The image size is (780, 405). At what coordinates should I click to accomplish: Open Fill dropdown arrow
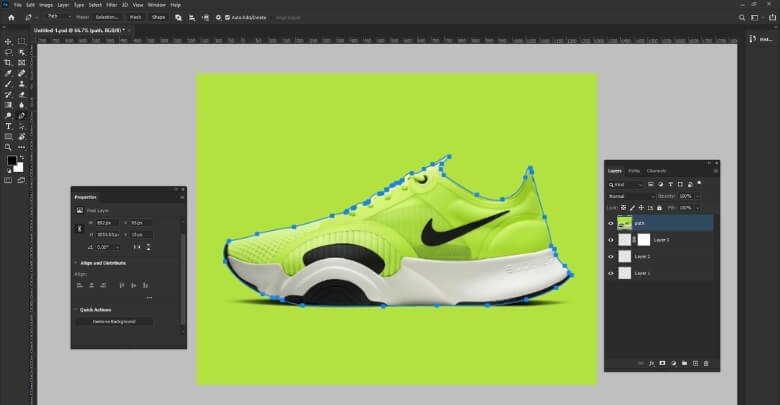click(x=697, y=207)
